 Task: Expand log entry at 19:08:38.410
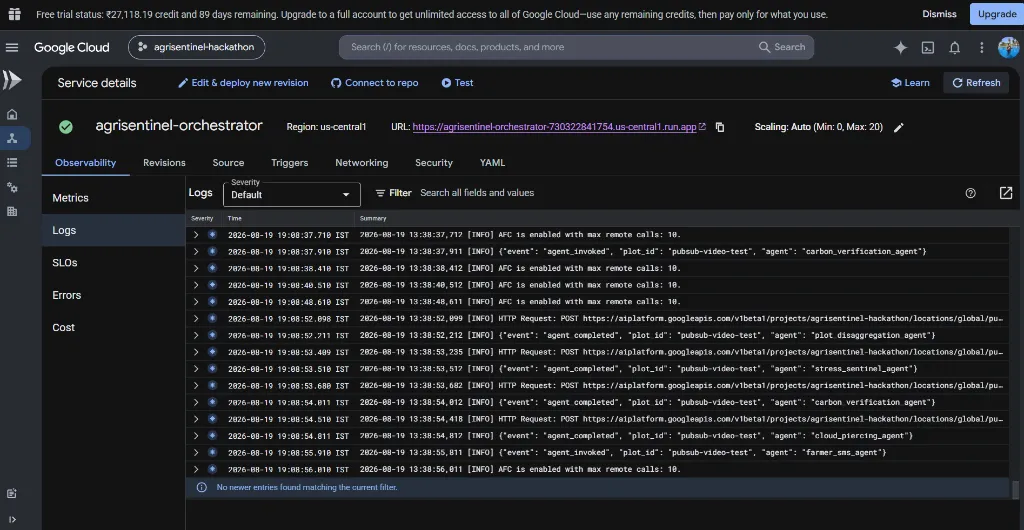[195, 268]
